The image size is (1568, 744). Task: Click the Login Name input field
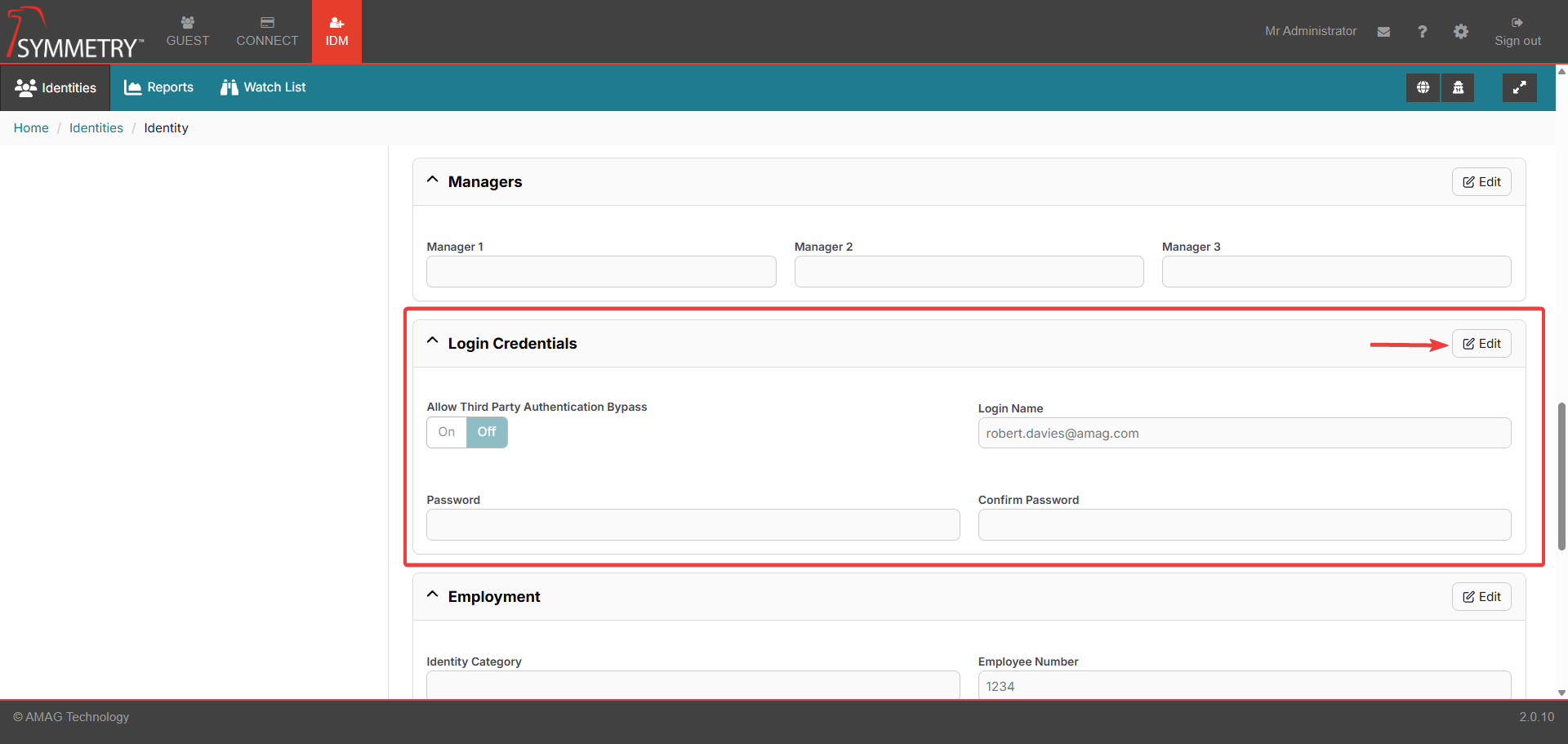click(1244, 434)
